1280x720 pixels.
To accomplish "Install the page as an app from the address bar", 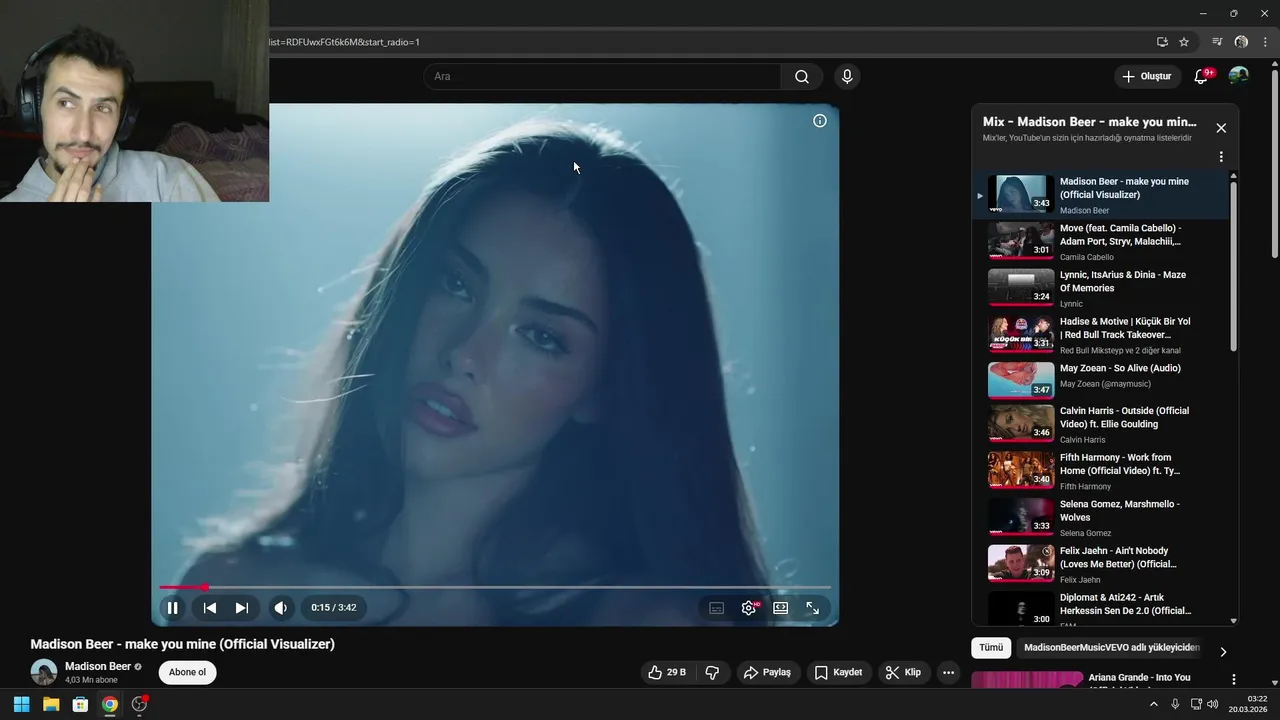I will click(1162, 42).
